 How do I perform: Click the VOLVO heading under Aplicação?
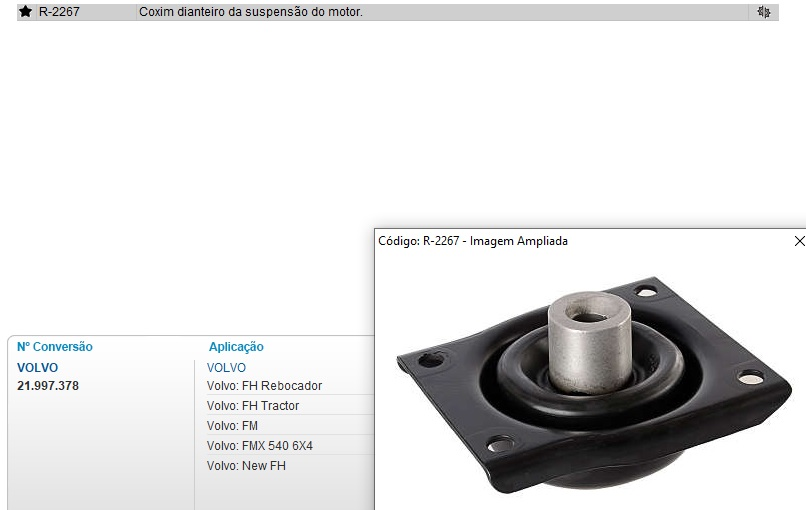pos(226,368)
